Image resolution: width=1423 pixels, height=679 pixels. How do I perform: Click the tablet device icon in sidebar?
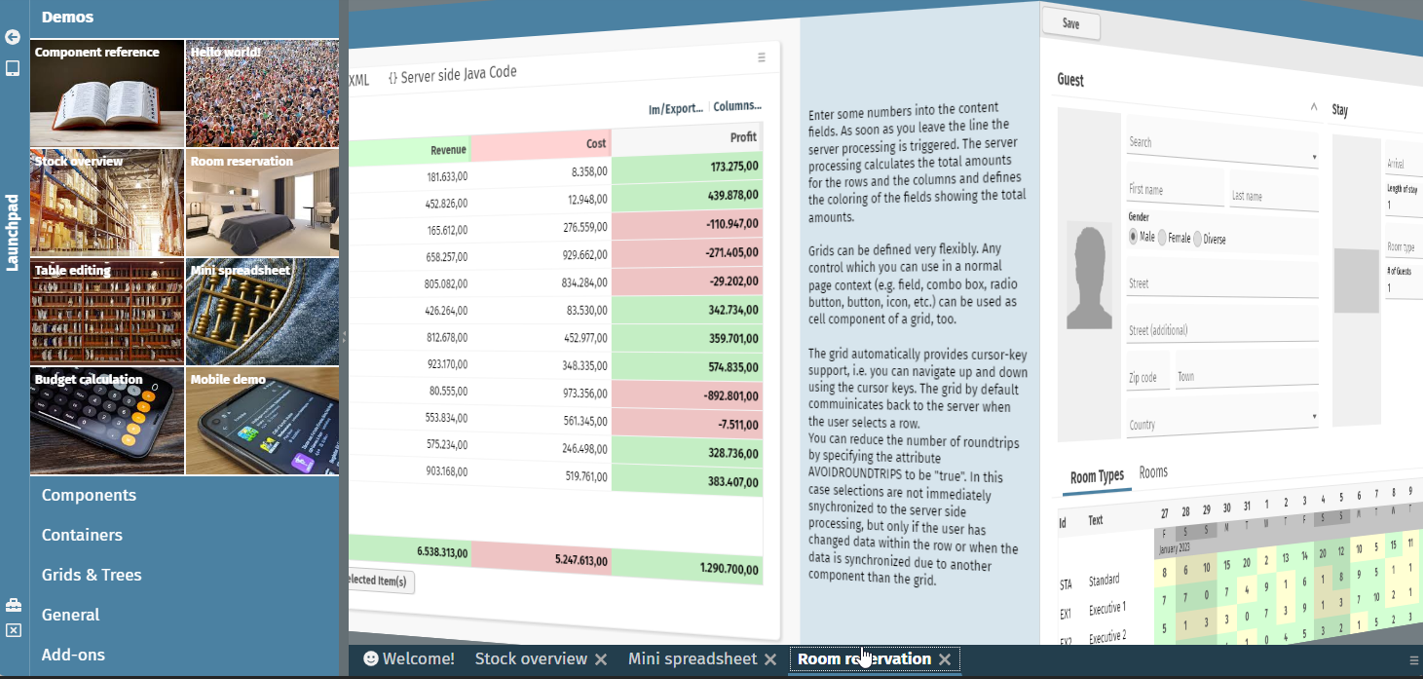13,68
